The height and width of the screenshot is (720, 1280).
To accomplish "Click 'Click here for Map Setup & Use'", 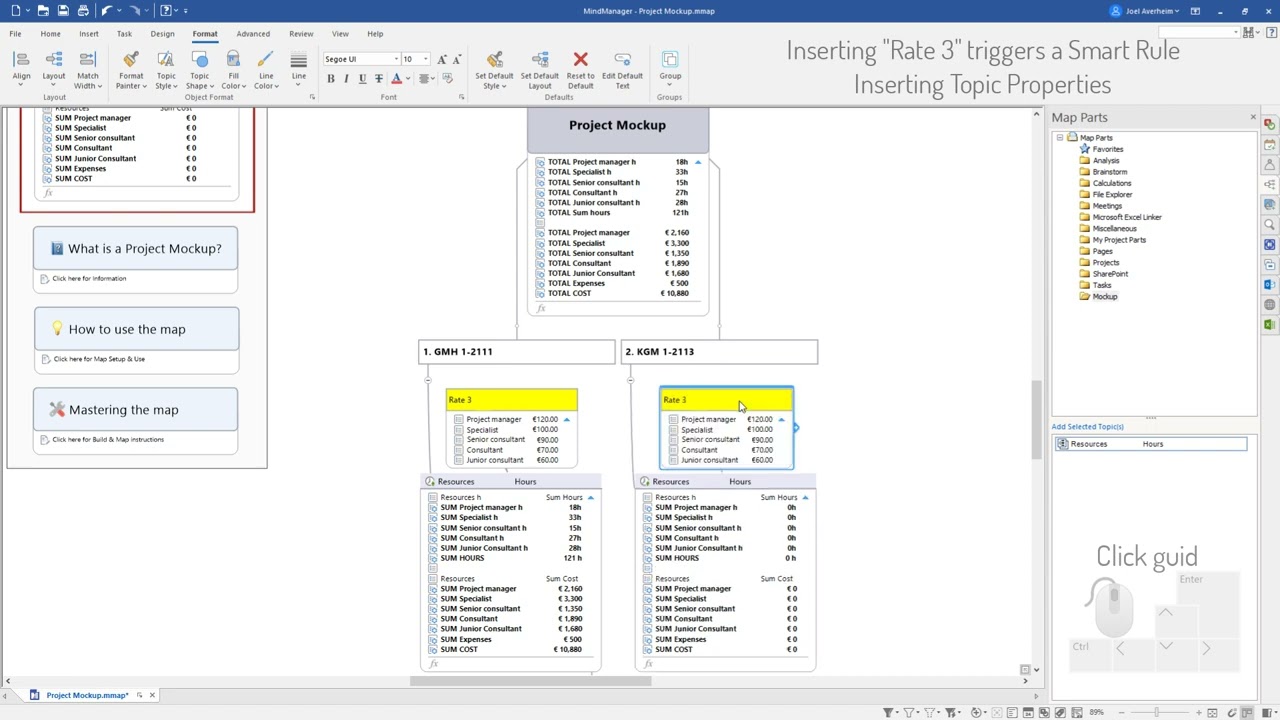I will [99, 359].
